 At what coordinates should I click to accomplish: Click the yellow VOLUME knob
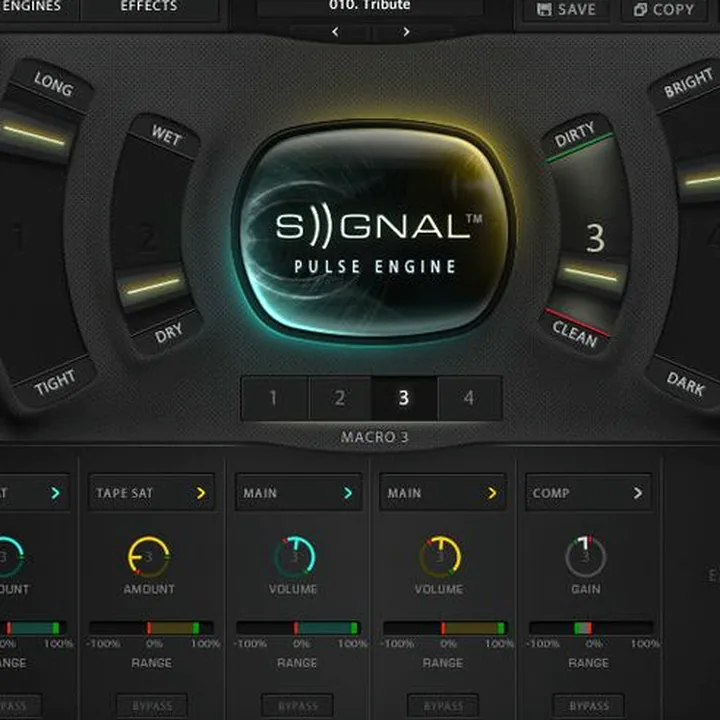pos(440,556)
